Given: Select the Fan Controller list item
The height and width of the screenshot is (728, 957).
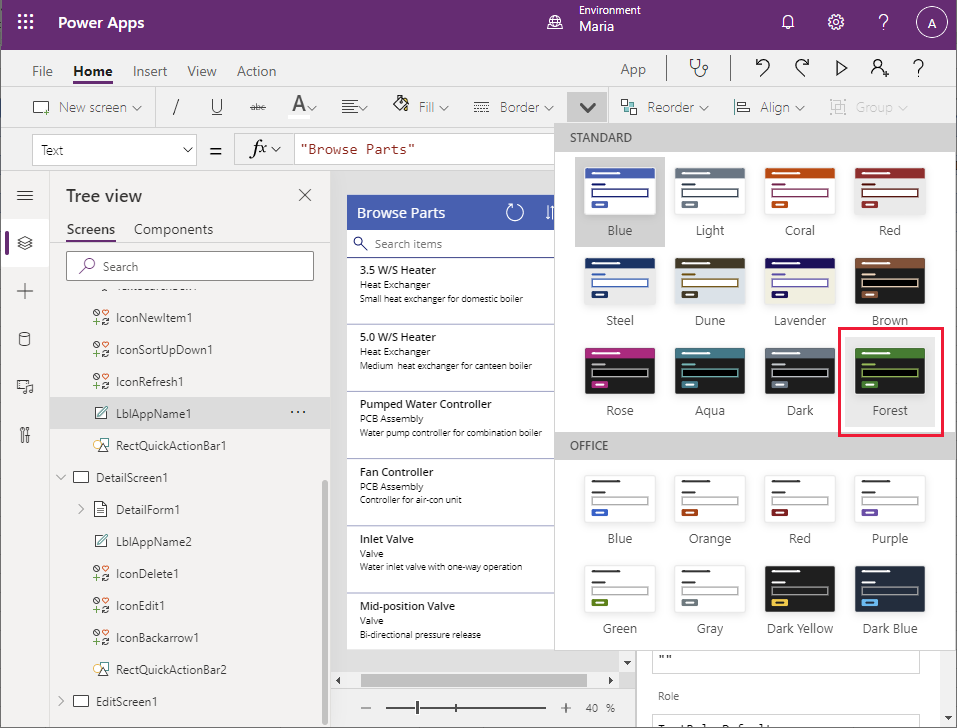Looking at the screenshot, I should pyautogui.click(x=450, y=492).
